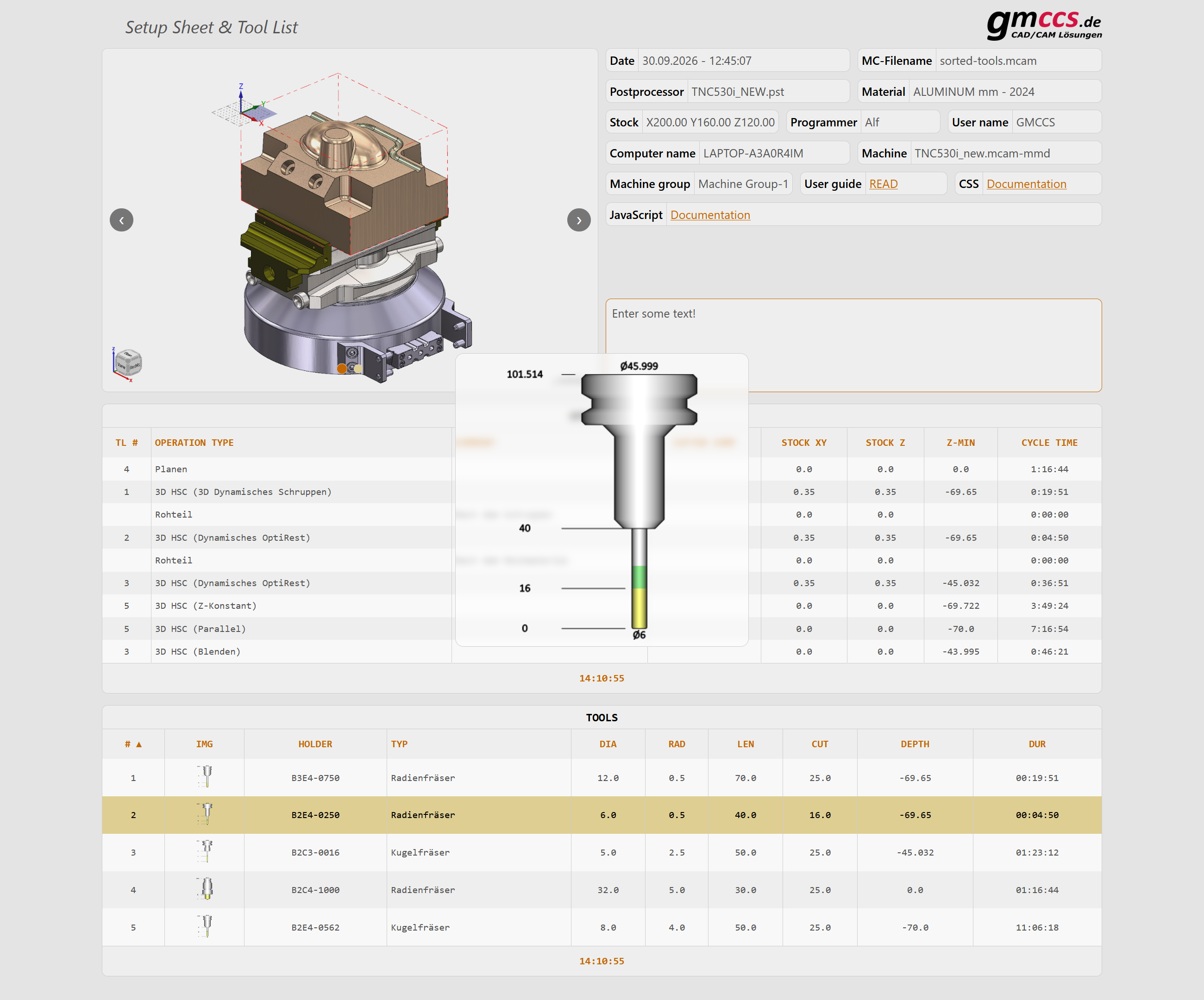Select the 3D HSC (Parallel) operation
Viewport: 1204px width, 1000px height.
(x=602, y=629)
